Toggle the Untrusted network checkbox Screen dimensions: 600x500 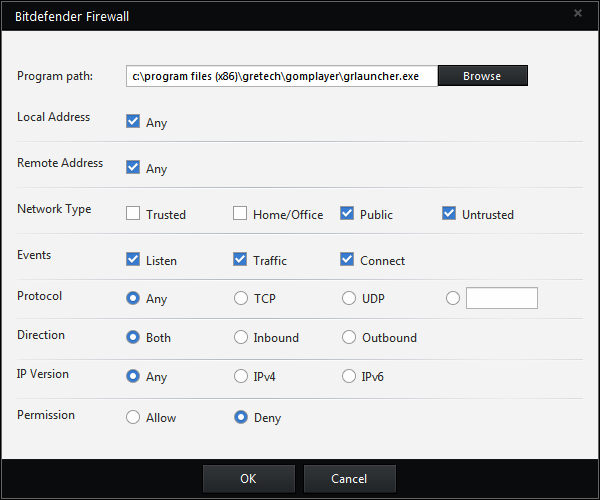click(x=449, y=213)
